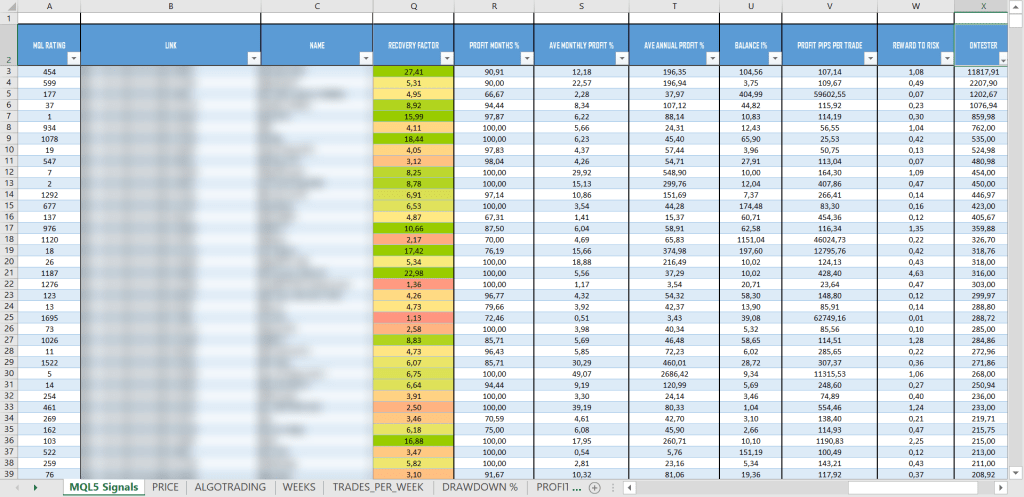The width and height of the screenshot is (1024, 497).
Task: Click the horizontal scrollbar right arrow
Action: pos(1001,487)
